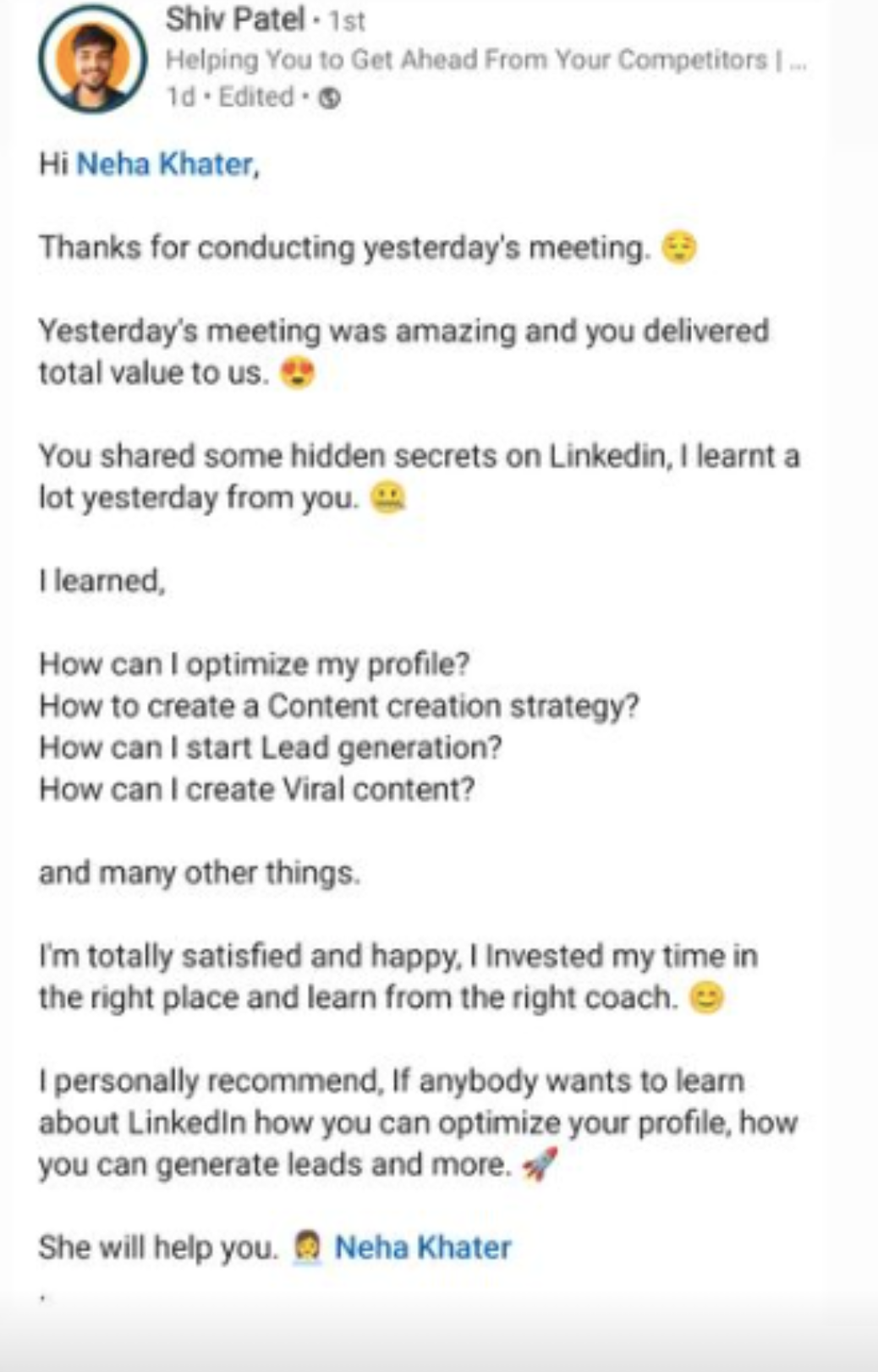Click the Edited label under the name
Image resolution: width=878 pixels, height=1372 pixels.
255,97
